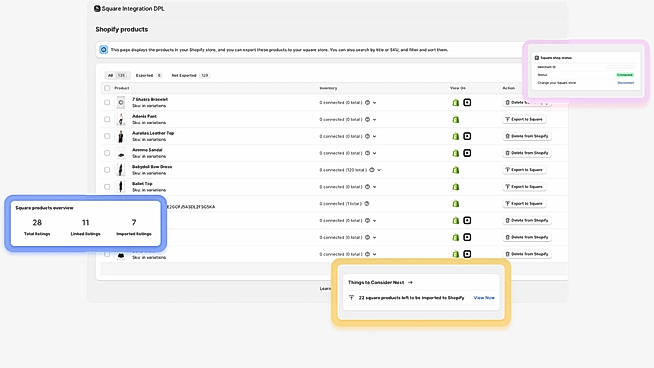Click the round inventory icon for Adonis Pant
Viewport: 654px width, 368px height.
click(367, 119)
